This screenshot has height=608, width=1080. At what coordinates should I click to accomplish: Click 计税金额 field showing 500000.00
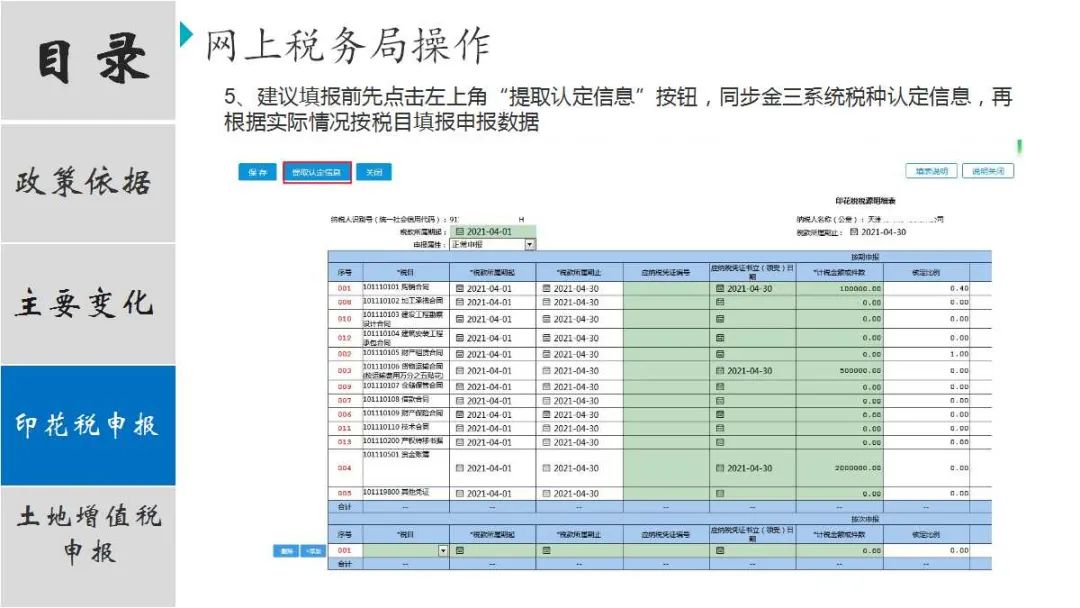840,370
